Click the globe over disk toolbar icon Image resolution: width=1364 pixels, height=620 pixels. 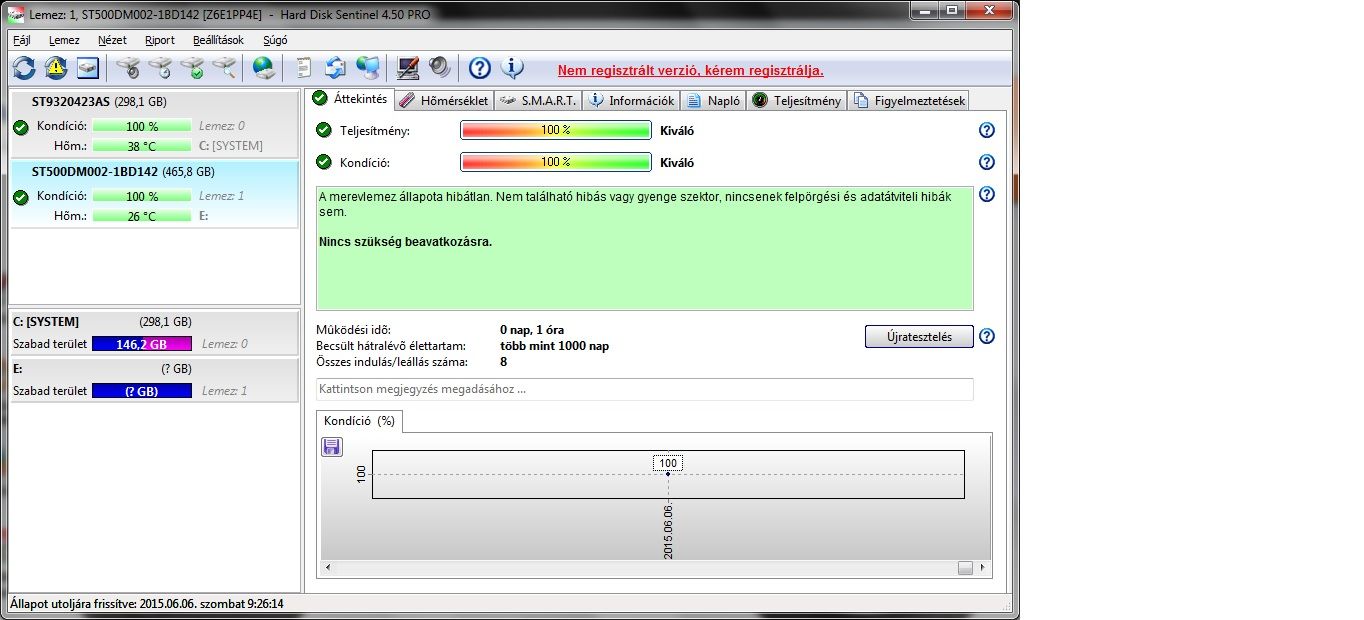pos(263,68)
